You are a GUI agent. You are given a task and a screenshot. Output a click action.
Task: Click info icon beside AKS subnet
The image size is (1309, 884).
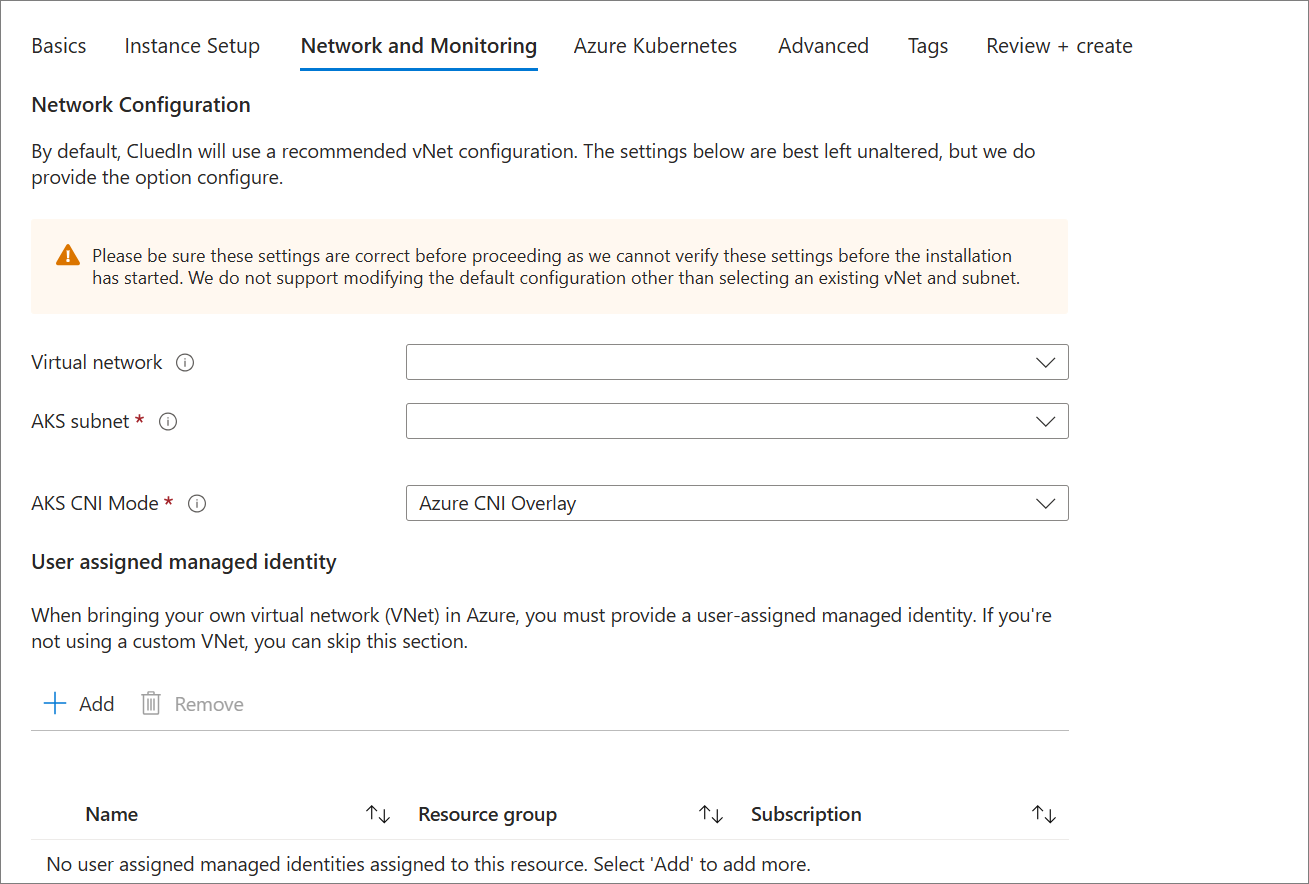[x=168, y=422]
